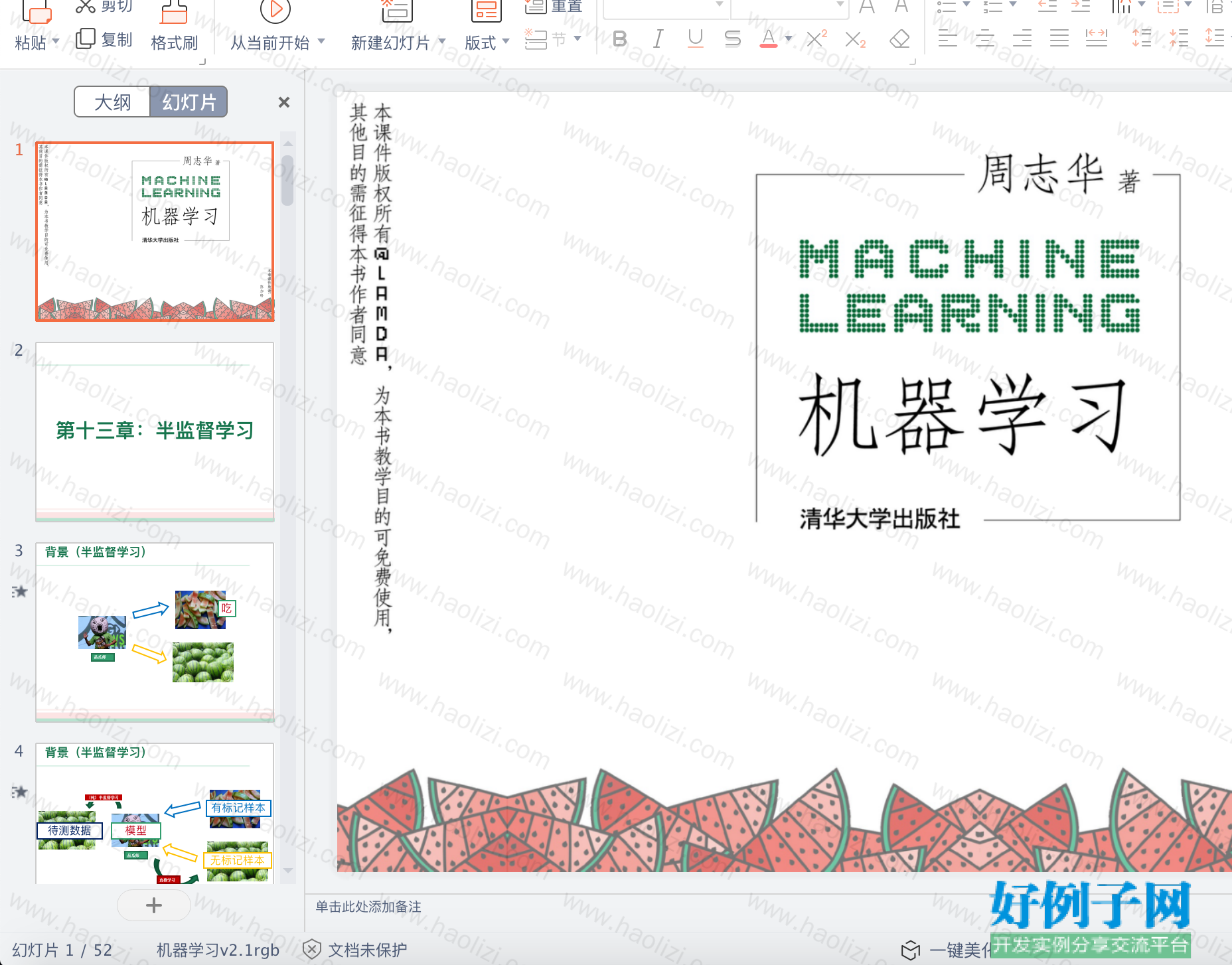Open the font color dropdown arrow

point(789,38)
